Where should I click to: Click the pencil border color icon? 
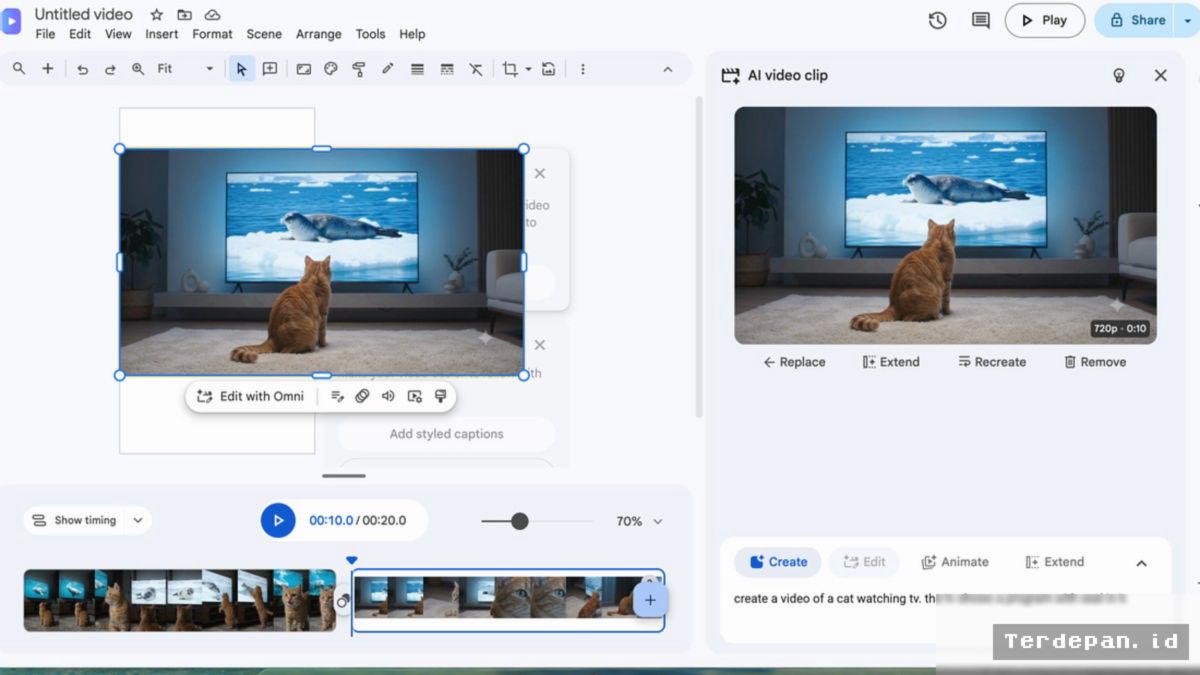(387, 69)
